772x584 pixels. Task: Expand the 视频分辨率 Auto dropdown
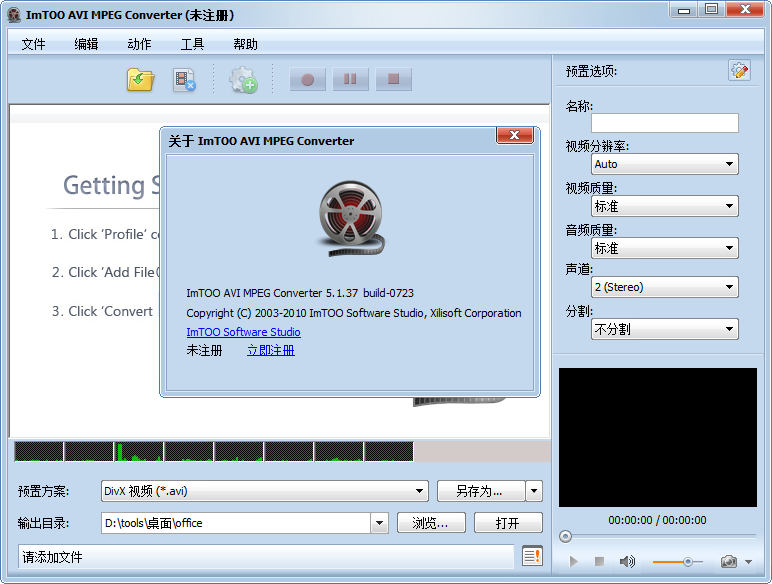point(665,164)
